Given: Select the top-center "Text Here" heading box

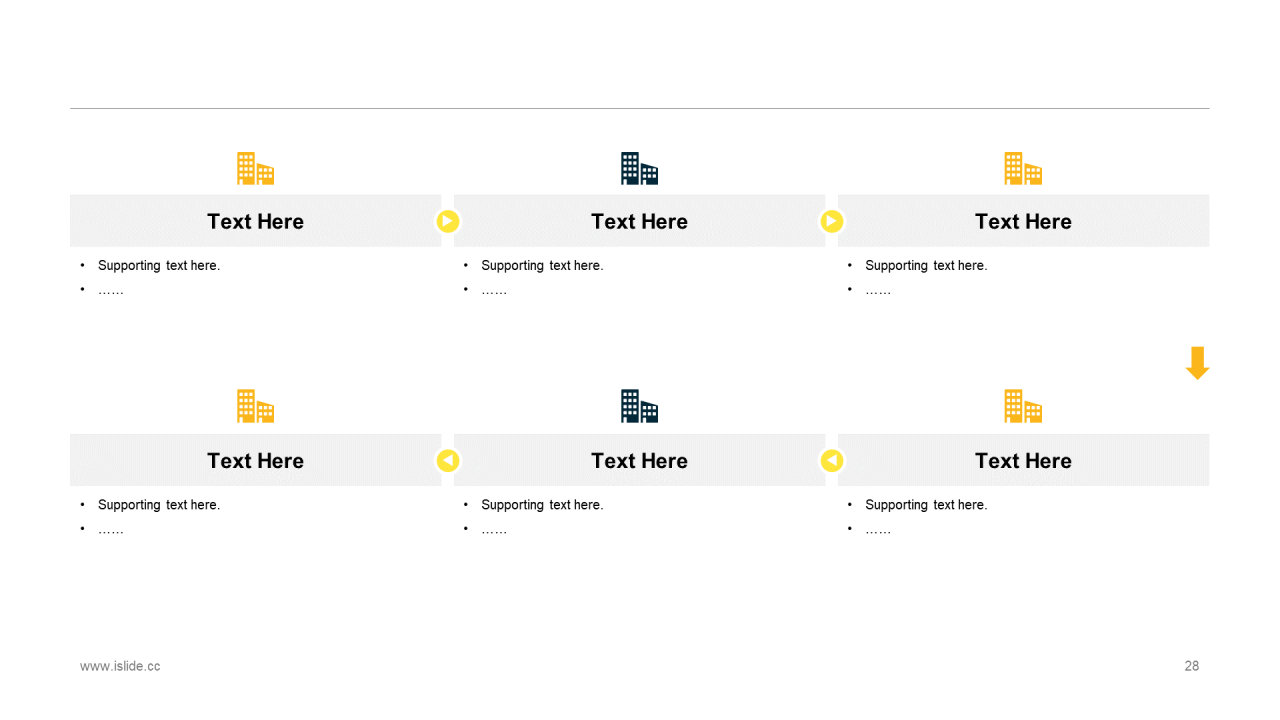Looking at the screenshot, I should click(x=639, y=221).
